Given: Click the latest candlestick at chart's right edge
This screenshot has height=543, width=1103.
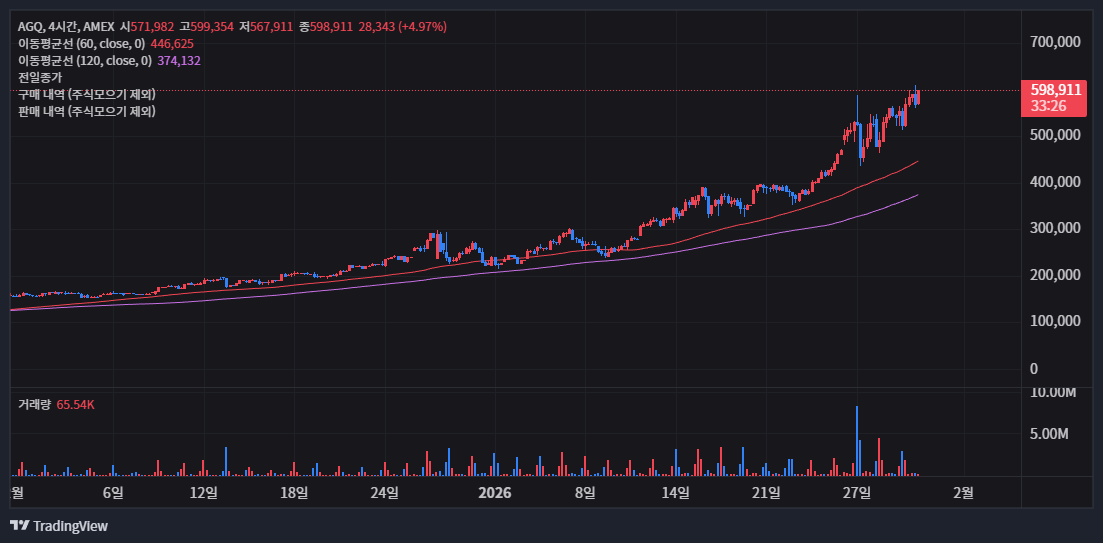Looking at the screenshot, I should [917, 96].
